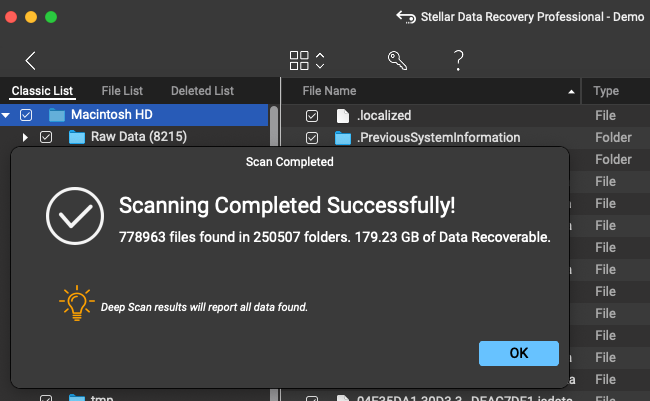The width and height of the screenshot is (650, 401).
Task: Maximize window with the green button
Action: 51,17
